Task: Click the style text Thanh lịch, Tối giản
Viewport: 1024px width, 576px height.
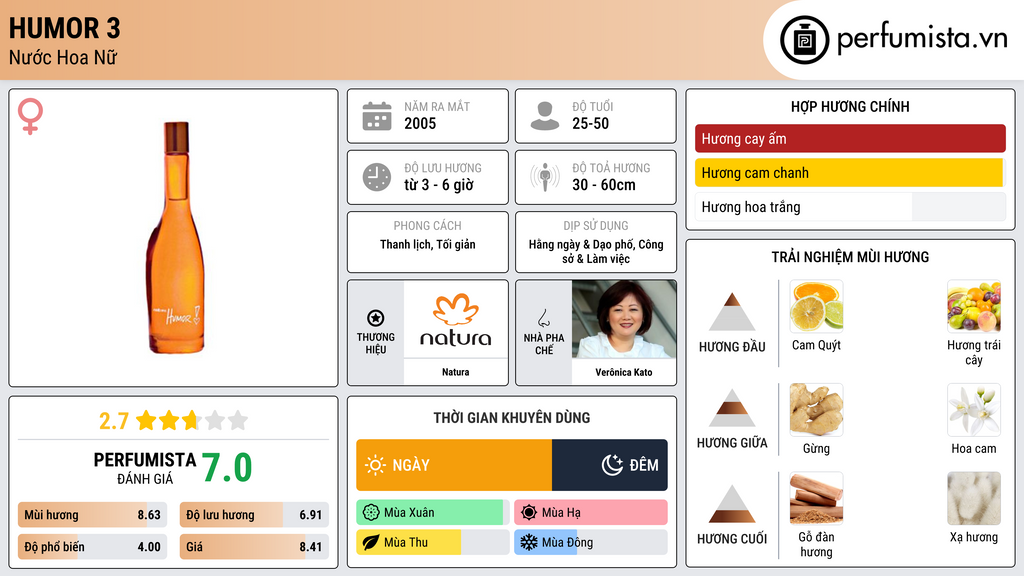Action: [x=428, y=244]
